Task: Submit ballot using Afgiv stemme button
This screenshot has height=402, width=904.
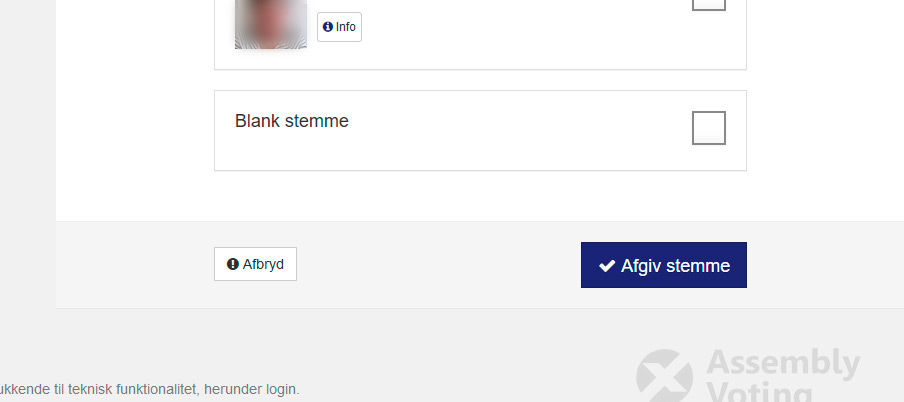Action: [x=664, y=265]
